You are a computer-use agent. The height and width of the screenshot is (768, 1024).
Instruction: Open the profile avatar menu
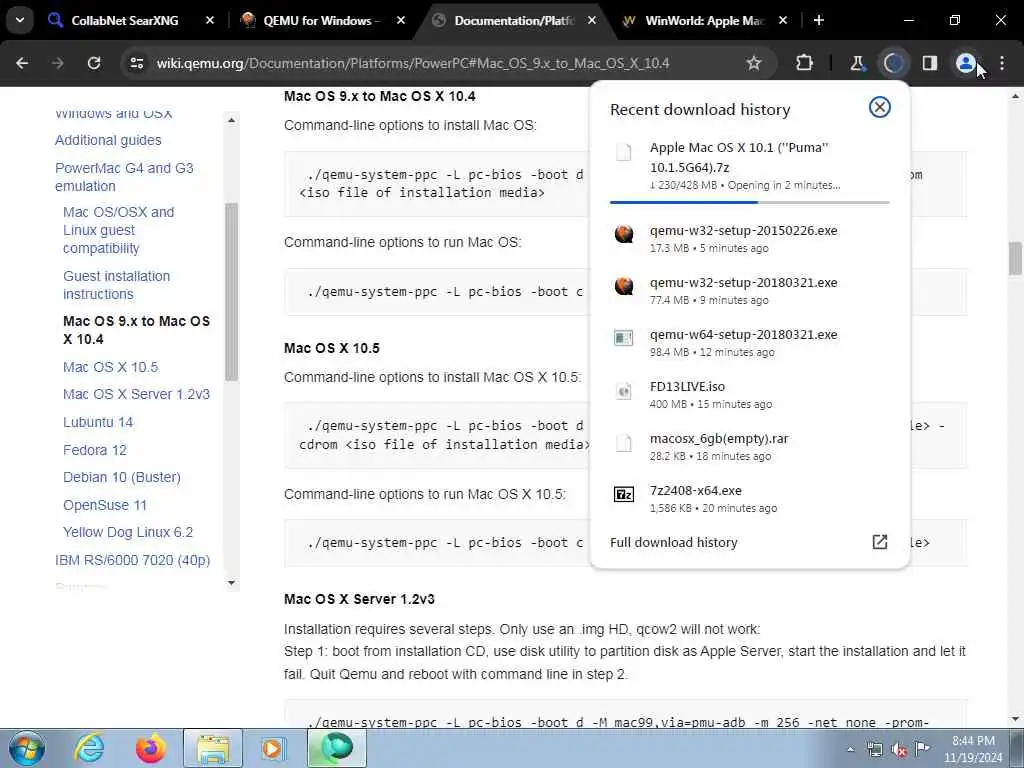tap(965, 63)
